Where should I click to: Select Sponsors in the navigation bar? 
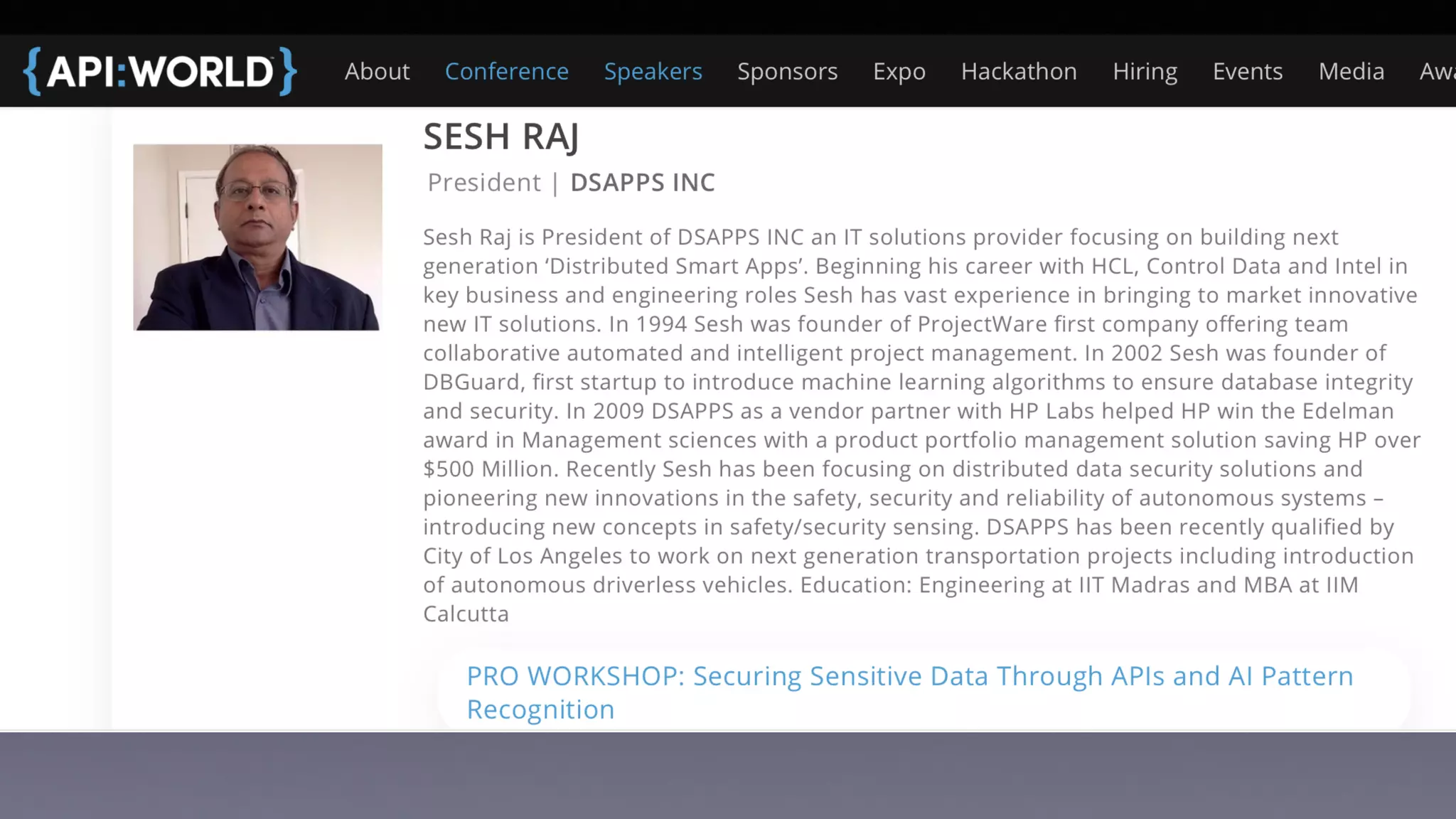pyautogui.click(x=787, y=71)
